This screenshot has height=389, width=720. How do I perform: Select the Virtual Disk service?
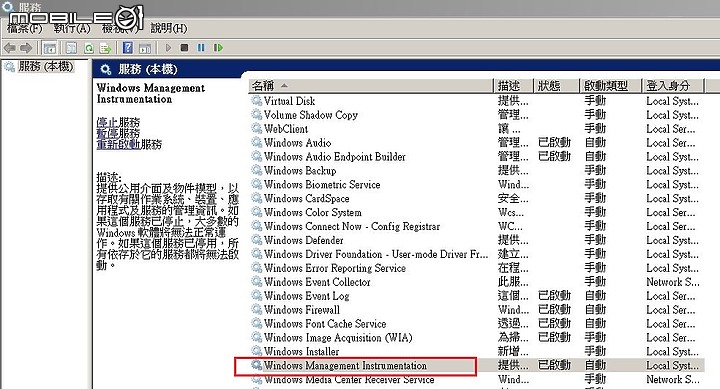290,101
